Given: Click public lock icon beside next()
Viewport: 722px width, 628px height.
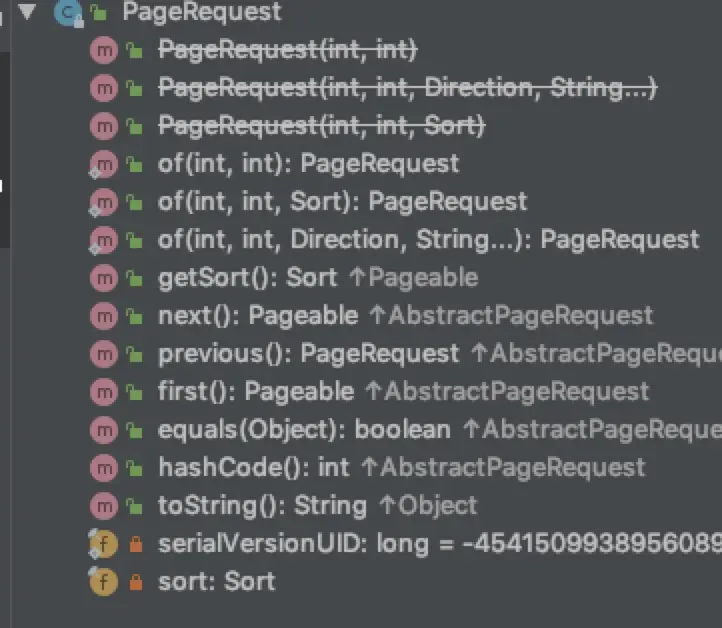Looking at the screenshot, I should (134, 316).
